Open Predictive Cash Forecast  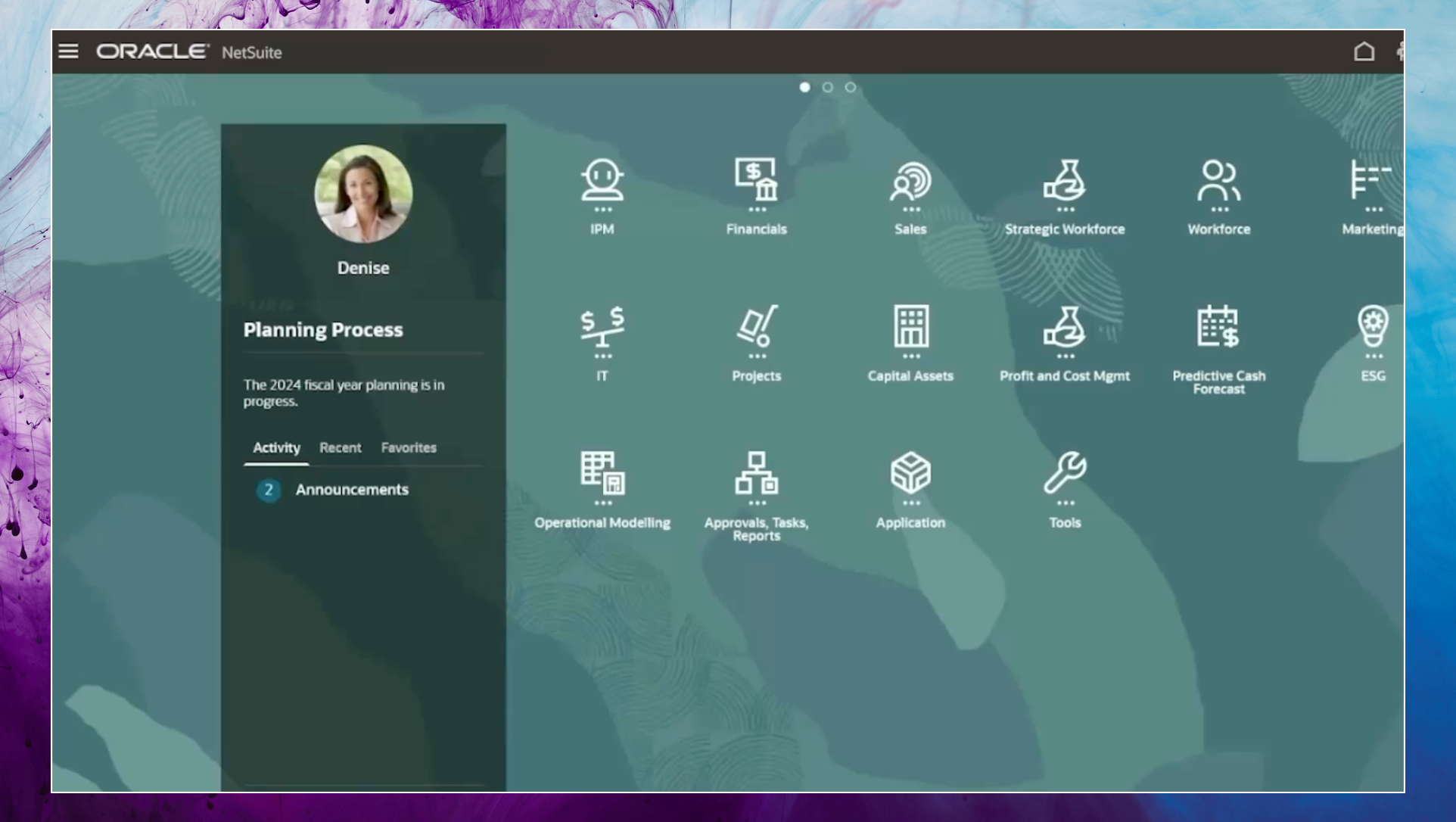(1218, 327)
